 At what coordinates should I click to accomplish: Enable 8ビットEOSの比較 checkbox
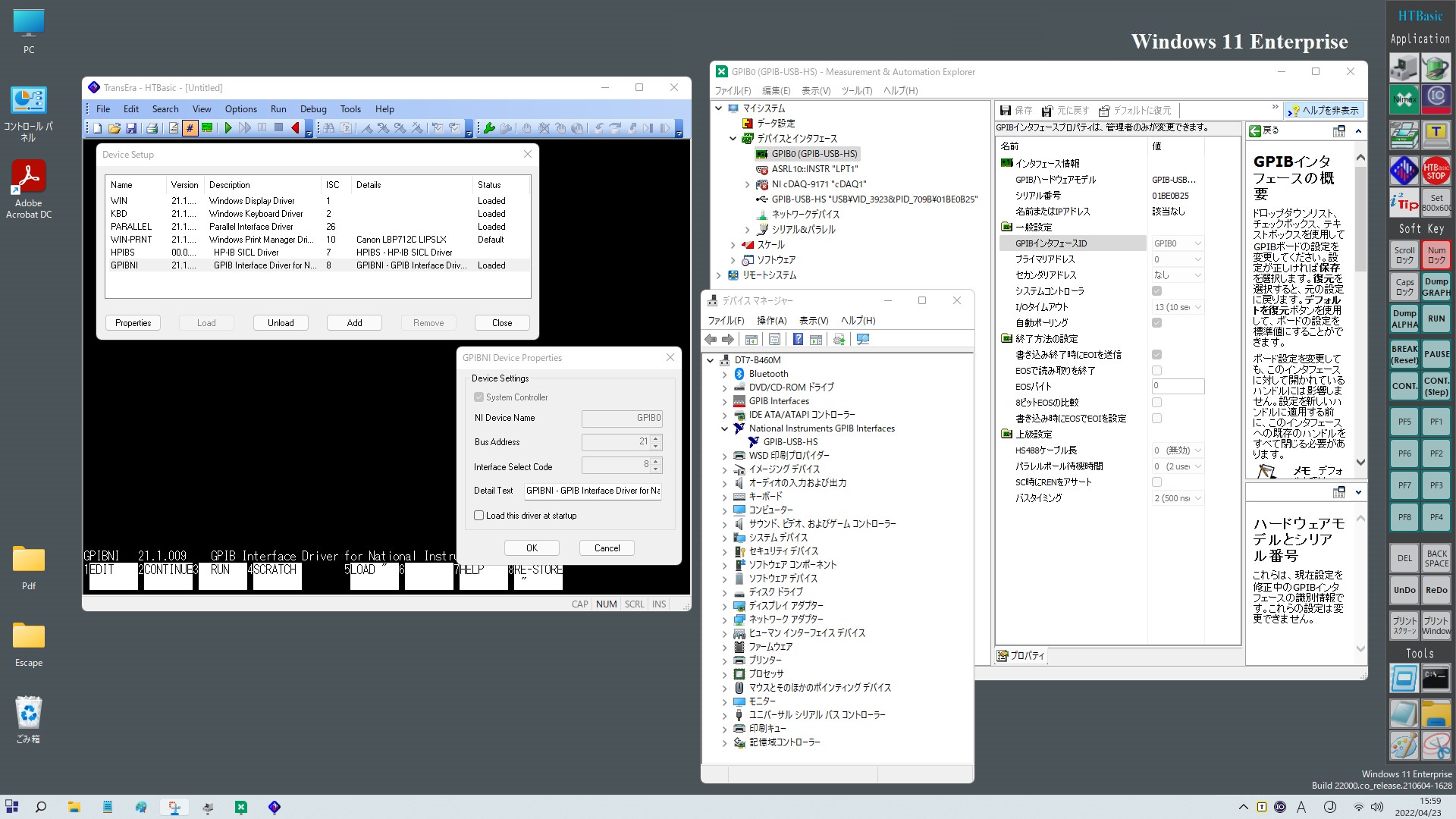click(1156, 403)
